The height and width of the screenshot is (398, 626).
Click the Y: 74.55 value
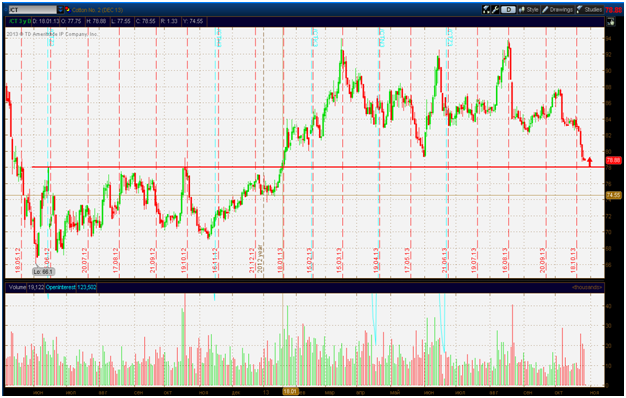[194, 21]
